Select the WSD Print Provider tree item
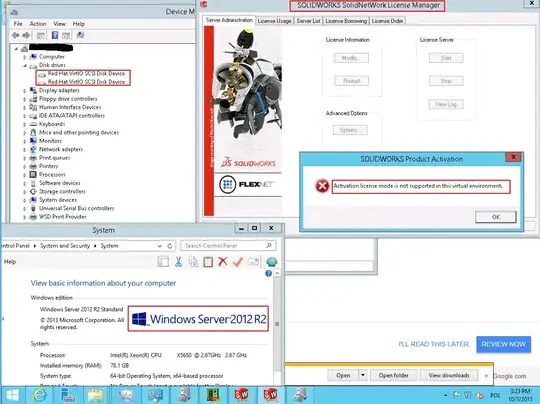 [63, 217]
